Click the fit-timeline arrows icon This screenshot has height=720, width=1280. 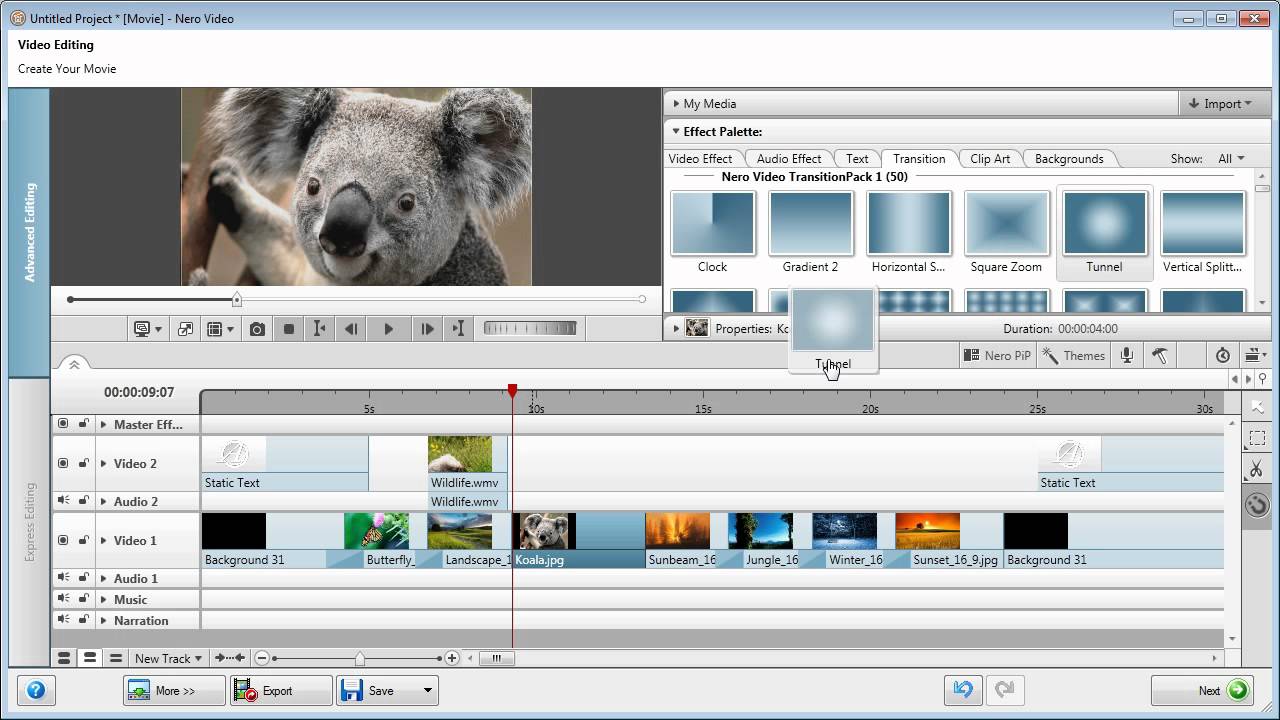(230, 658)
